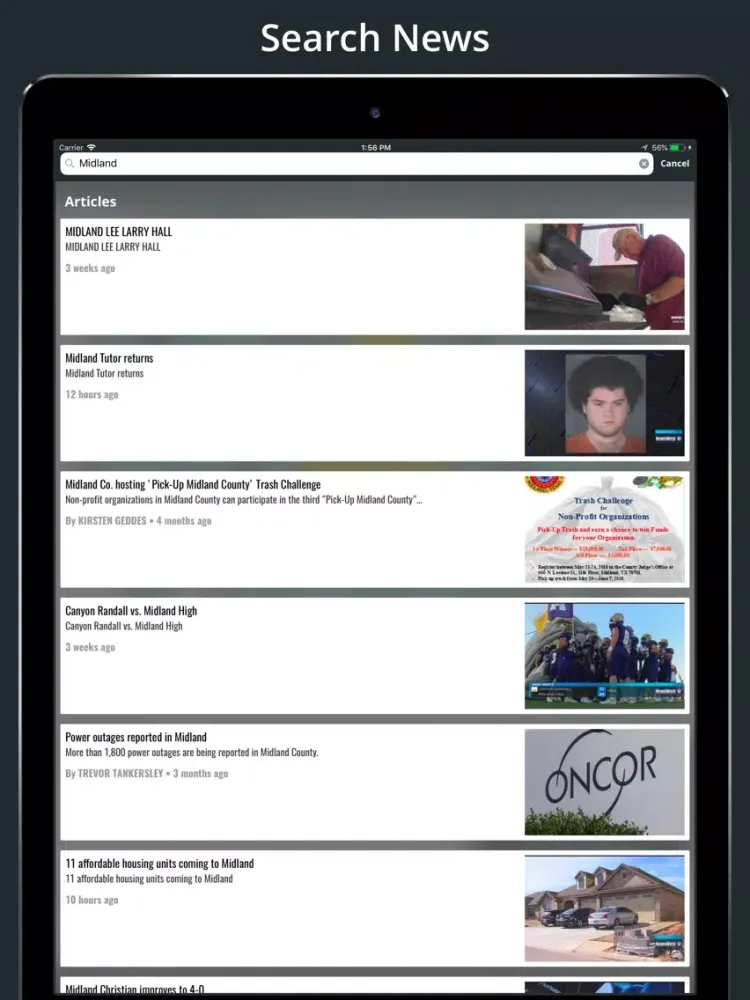
Task: Click author line By TREVOR TANKERSLEY
Action: (114, 774)
